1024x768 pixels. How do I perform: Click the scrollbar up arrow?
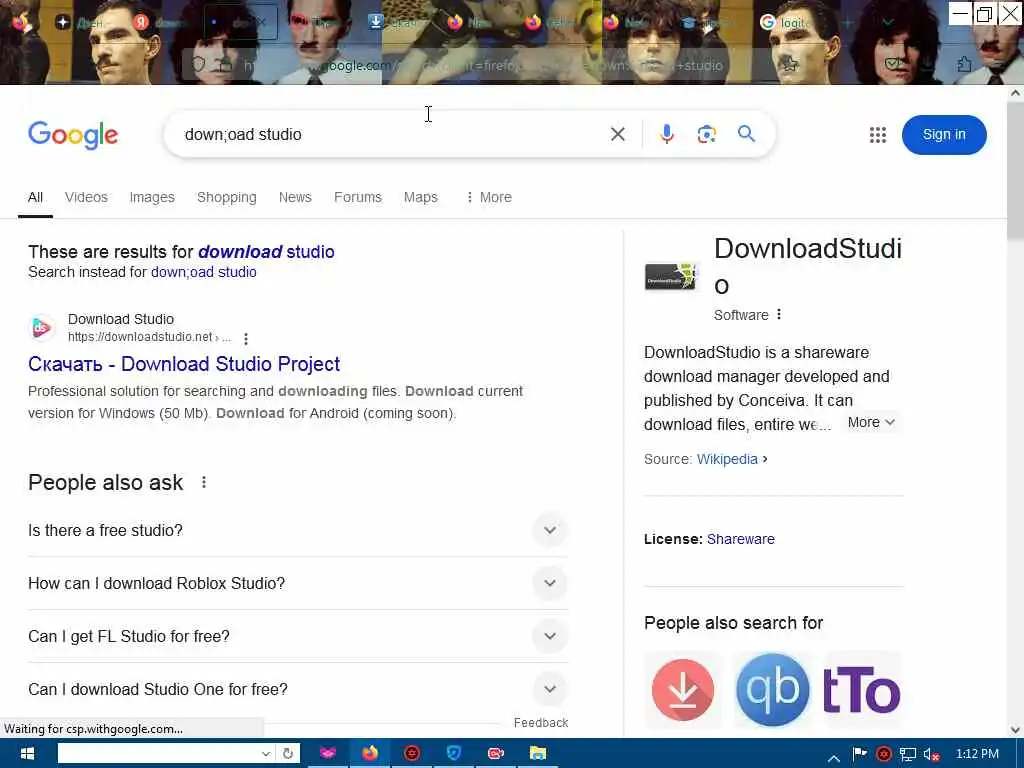click(x=1015, y=93)
